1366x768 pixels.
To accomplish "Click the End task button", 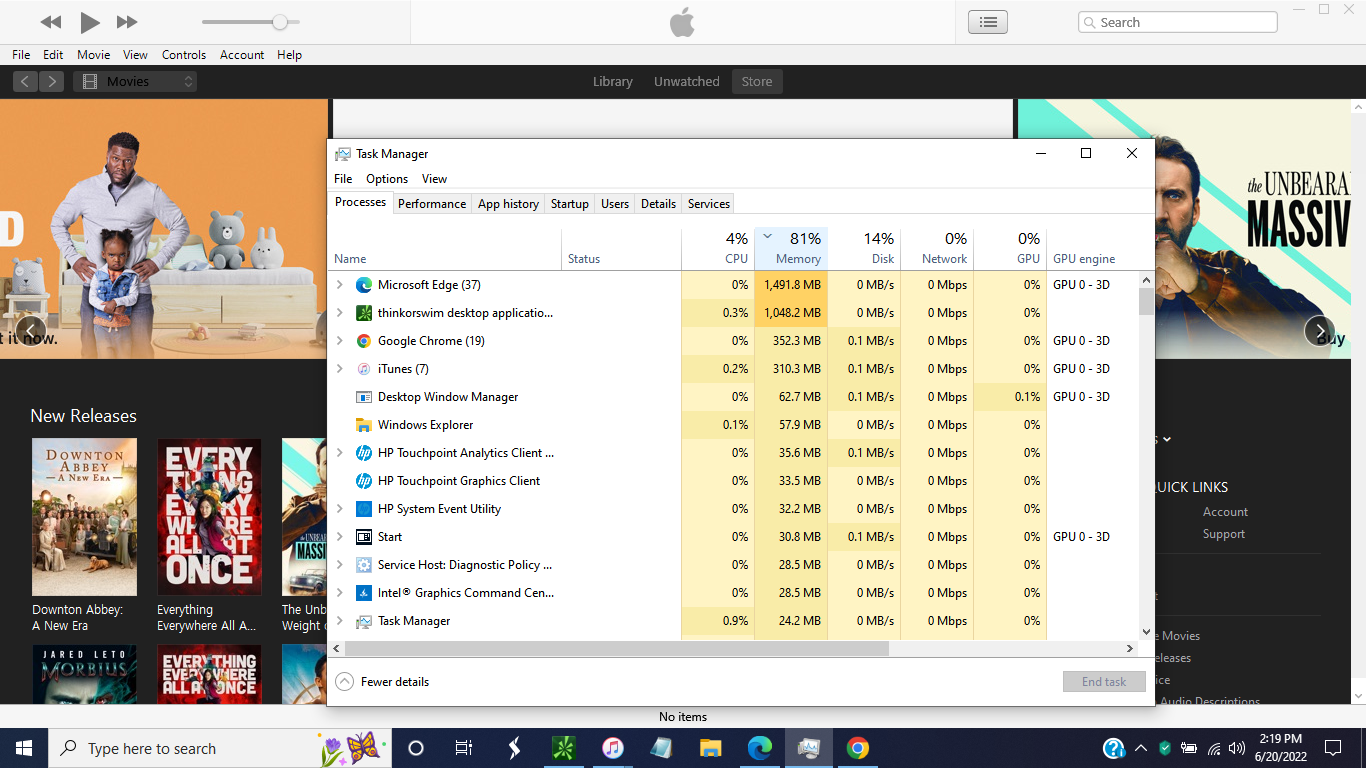I will pyautogui.click(x=1104, y=682).
